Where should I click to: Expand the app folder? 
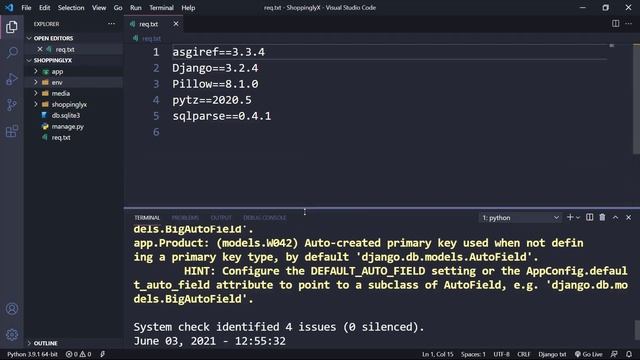(x=36, y=71)
